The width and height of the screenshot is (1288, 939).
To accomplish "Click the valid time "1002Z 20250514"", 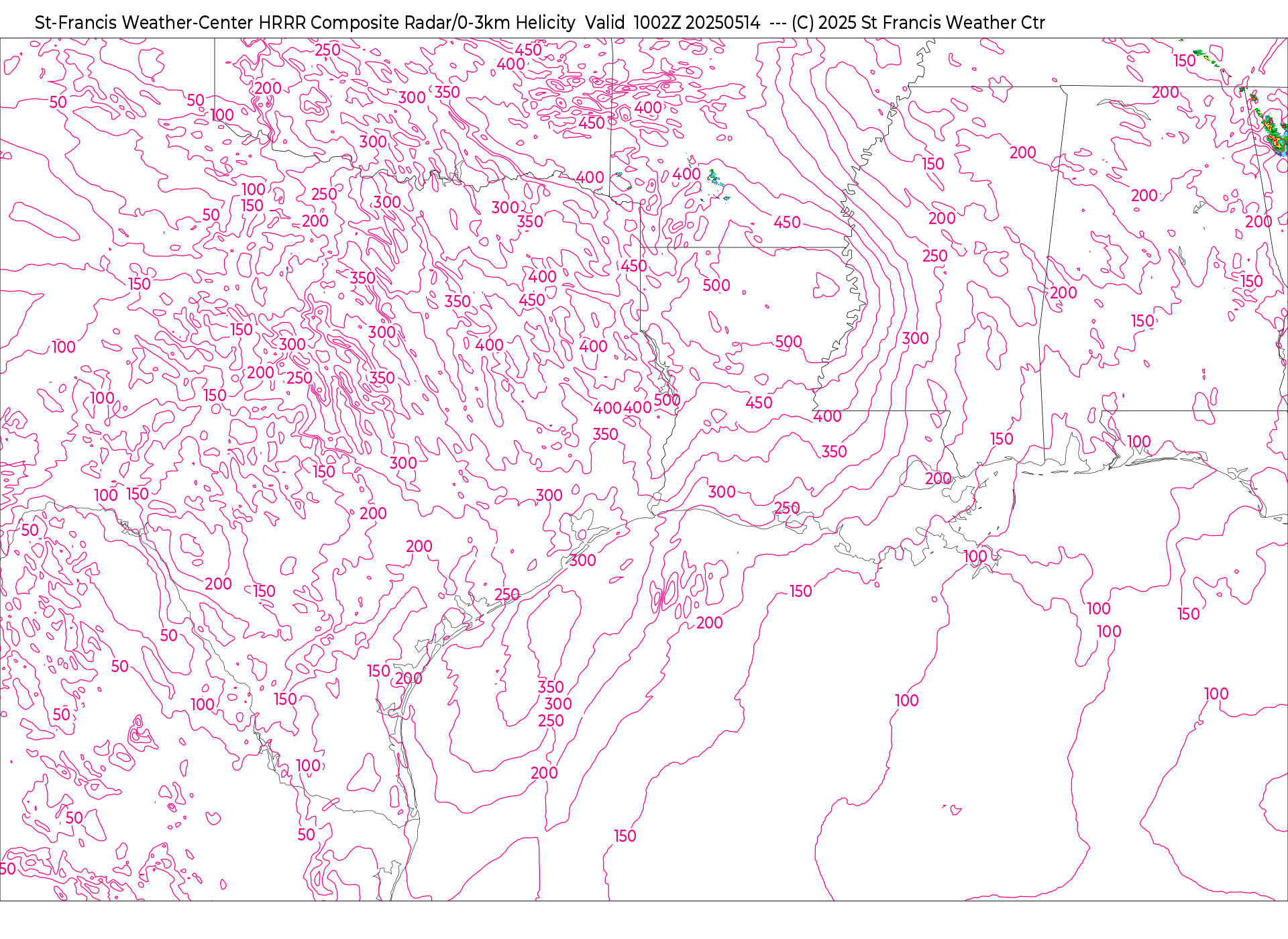I will click(697, 23).
